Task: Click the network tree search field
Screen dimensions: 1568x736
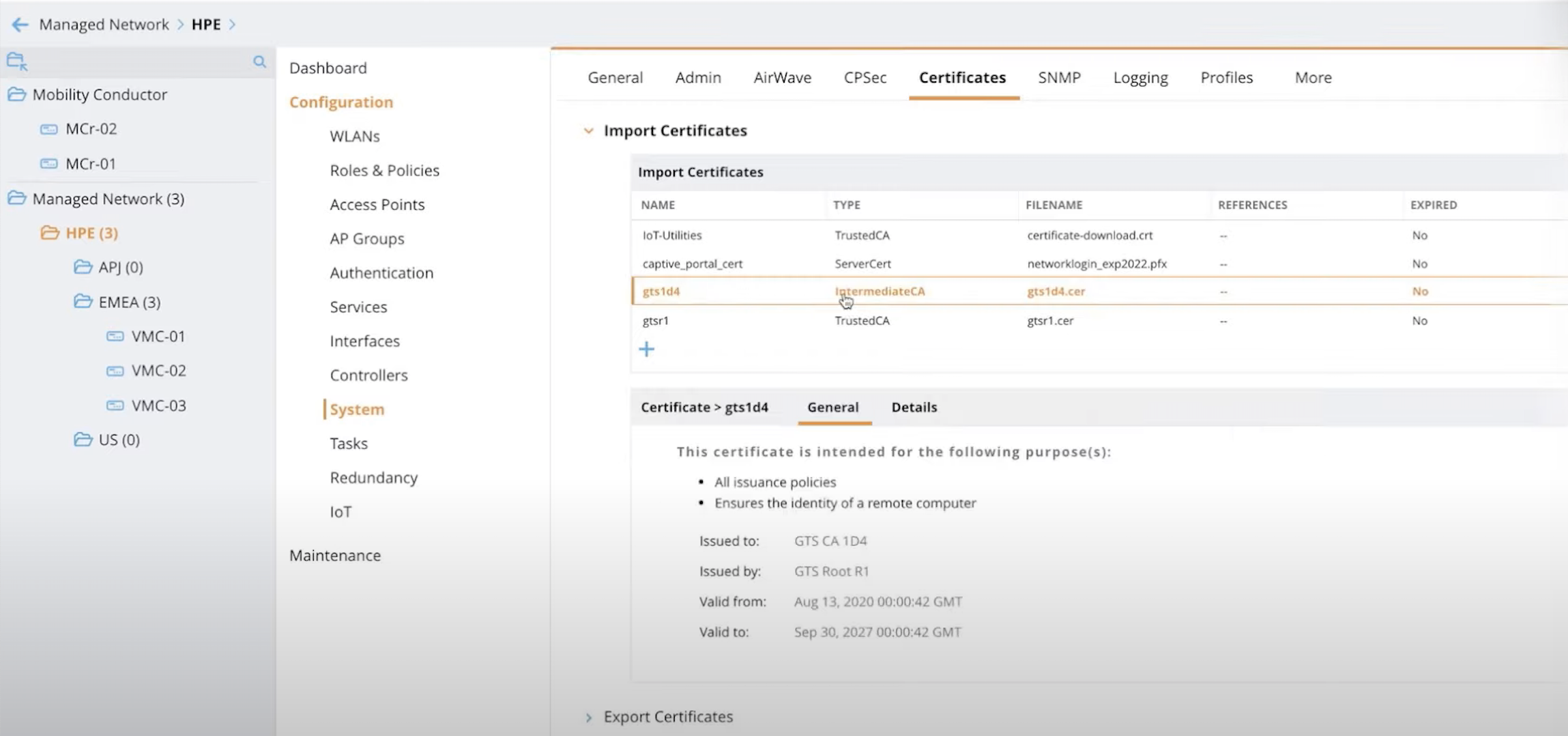Action: (x=140, y=61)
